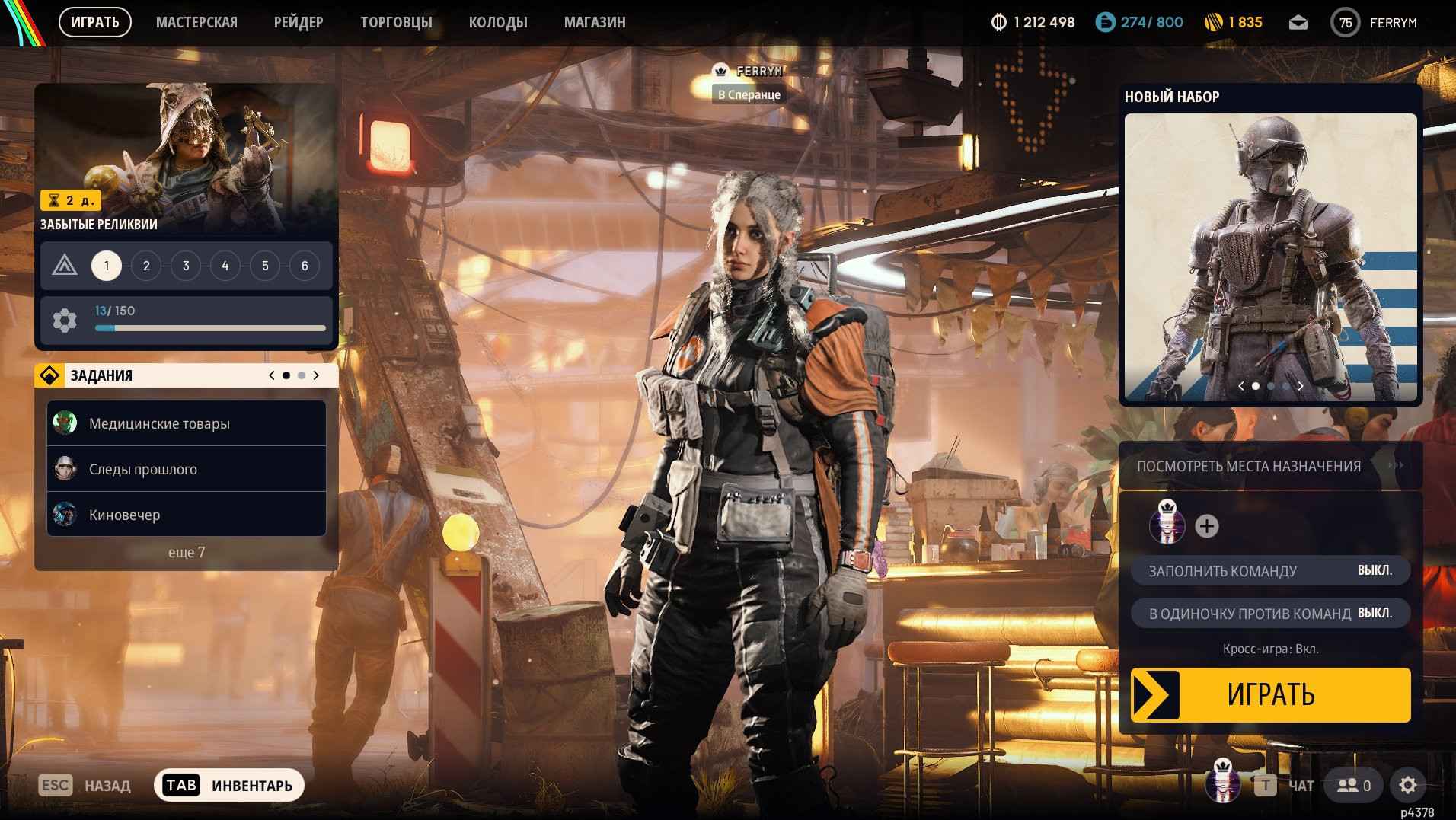
Task: Click the Медицинские товары faction icon
Action: click(x=65, y=423)
